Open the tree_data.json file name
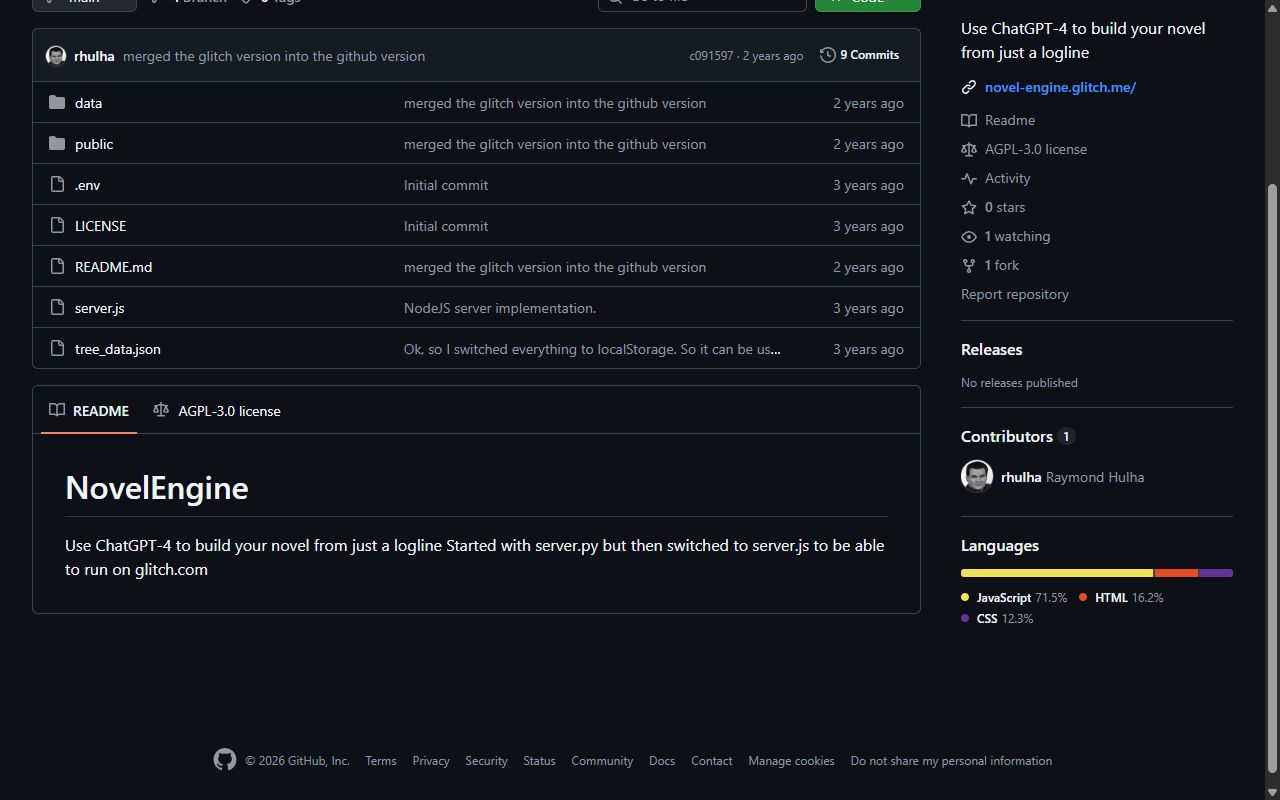Screen dimensions: 1280x800 coord(117,349)
